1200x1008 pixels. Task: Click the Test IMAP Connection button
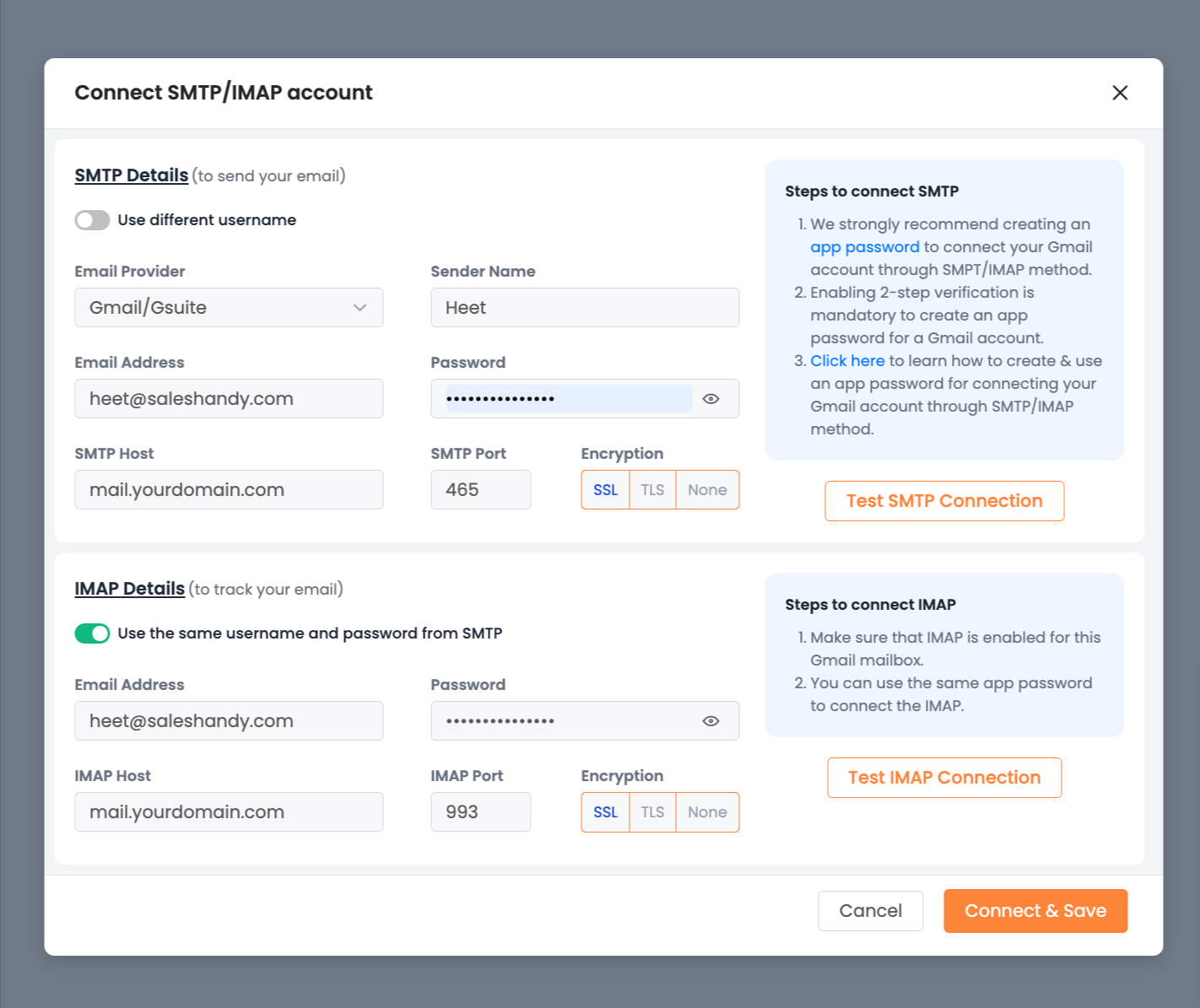click(944, 778)
